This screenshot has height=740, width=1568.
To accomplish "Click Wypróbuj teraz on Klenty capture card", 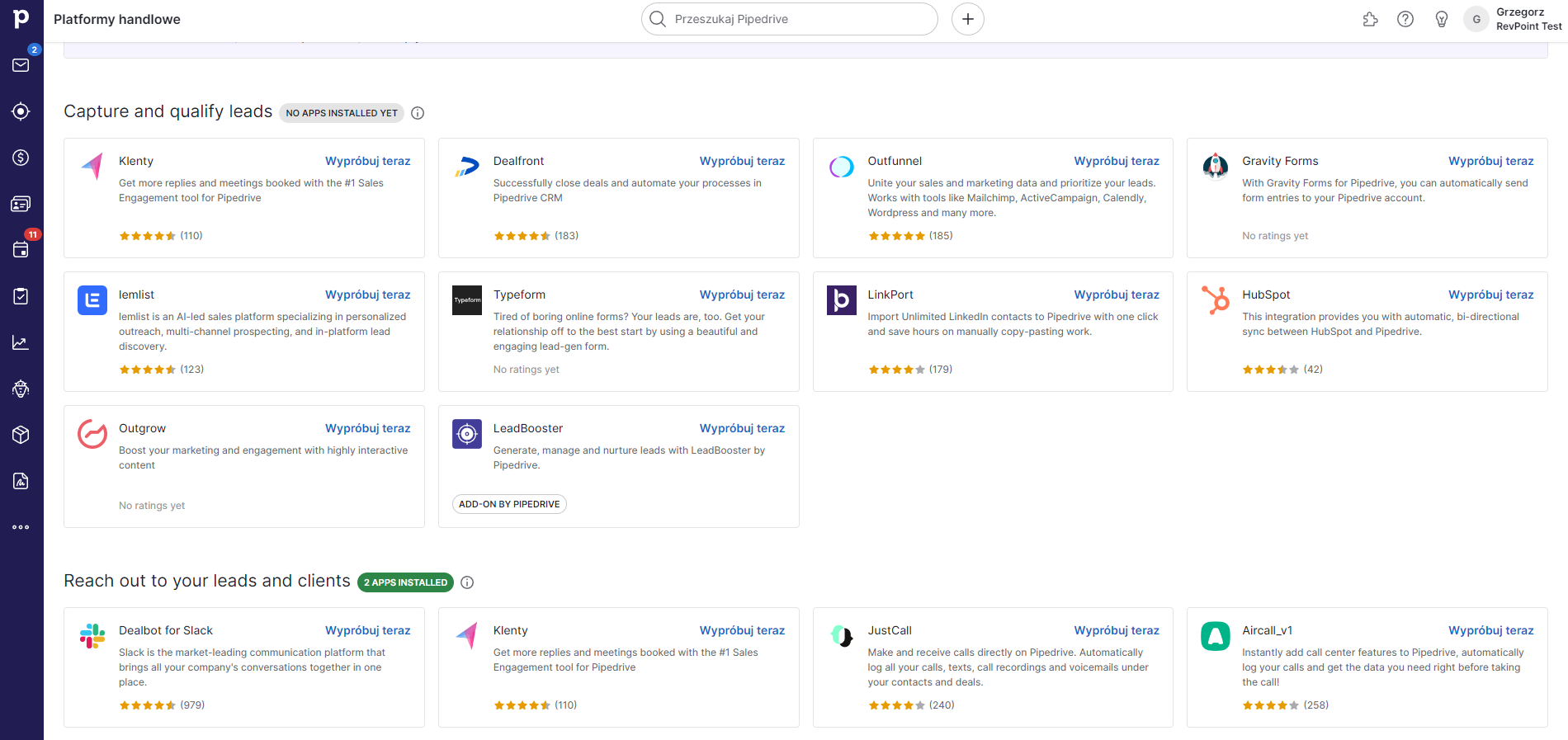I will (x=367, y=161).
